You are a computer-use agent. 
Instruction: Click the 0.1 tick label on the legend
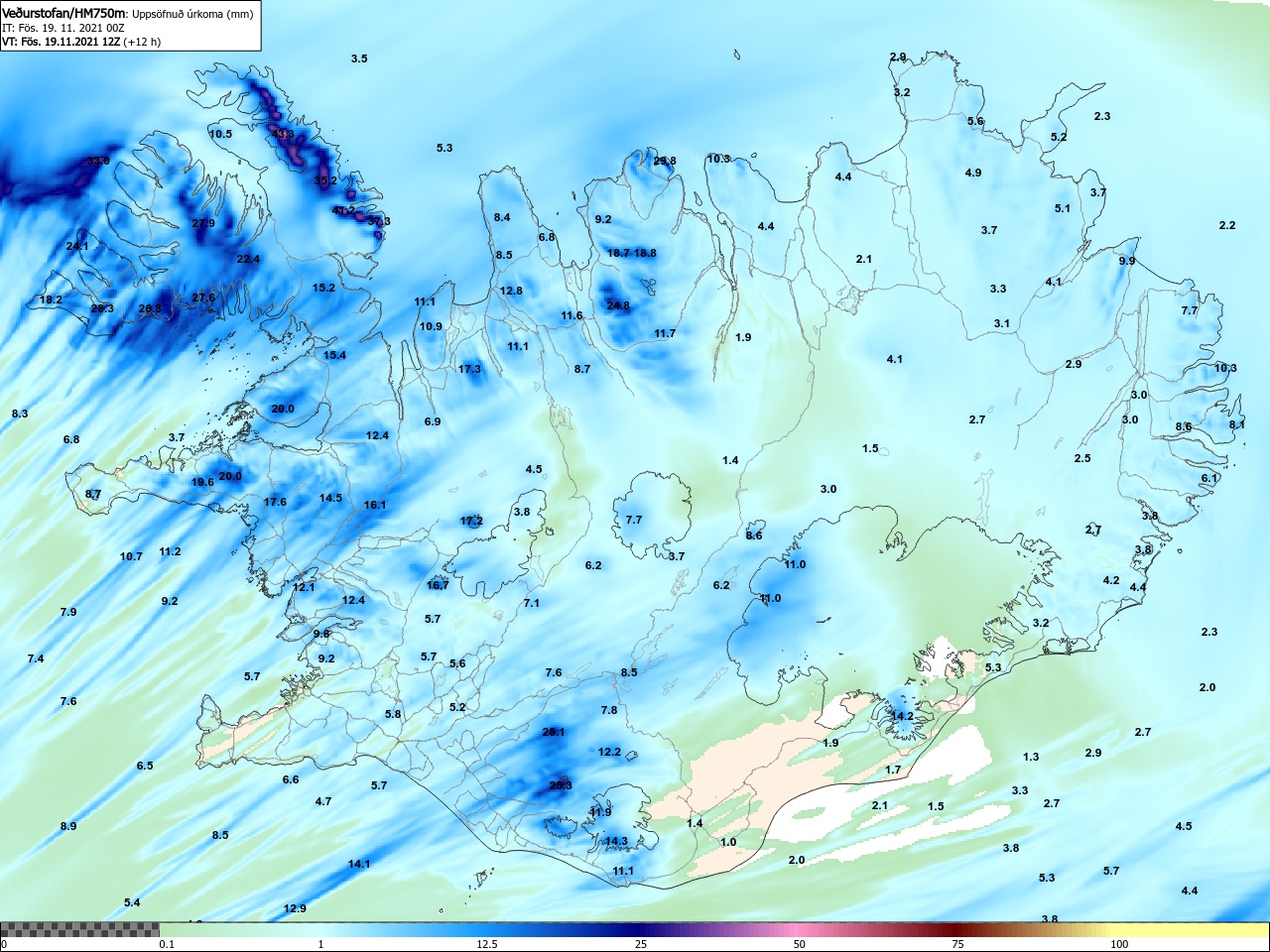(x=167, y=944)
